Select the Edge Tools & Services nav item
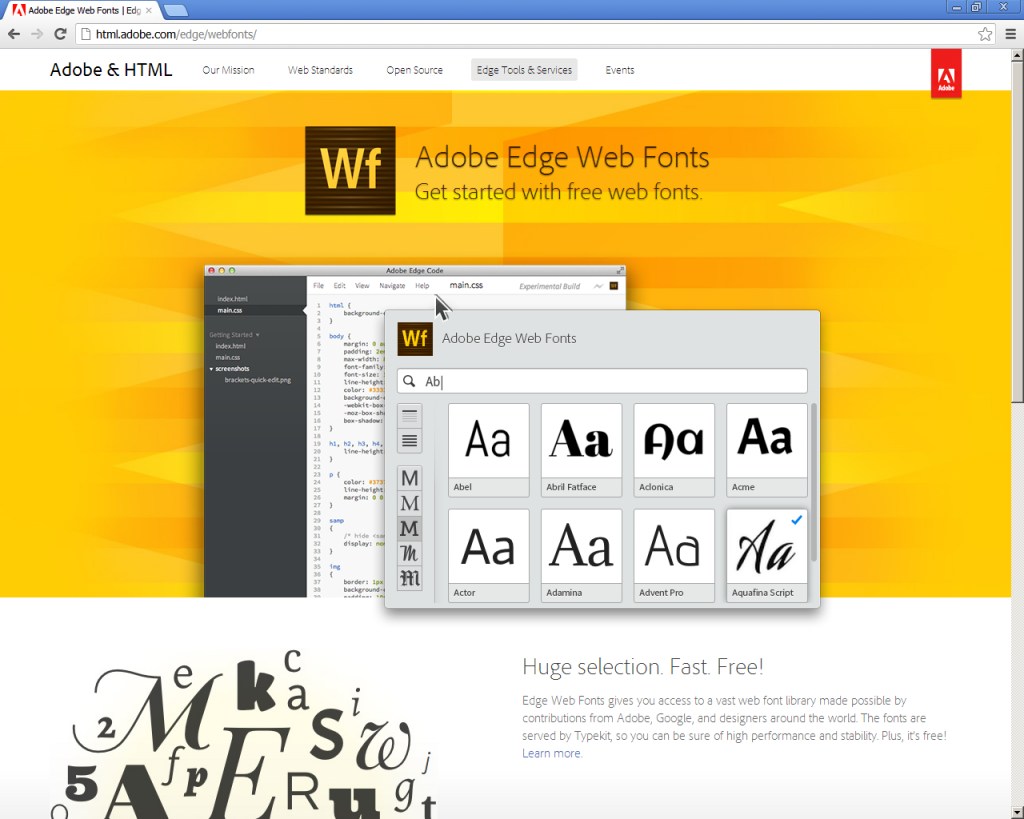Image resolution: width=1024 pixels, height=819 pixels. tap(524, 69)
